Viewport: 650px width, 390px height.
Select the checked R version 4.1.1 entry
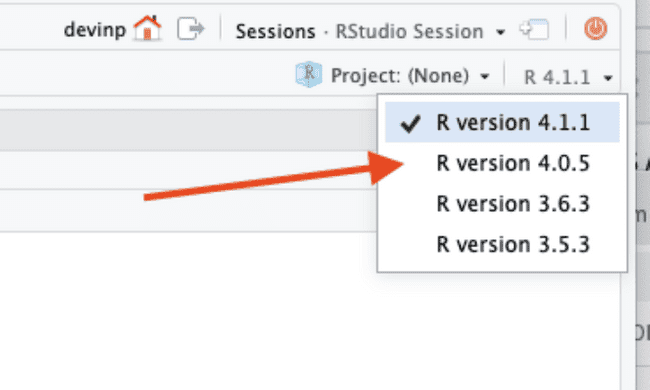coord(502,123)
